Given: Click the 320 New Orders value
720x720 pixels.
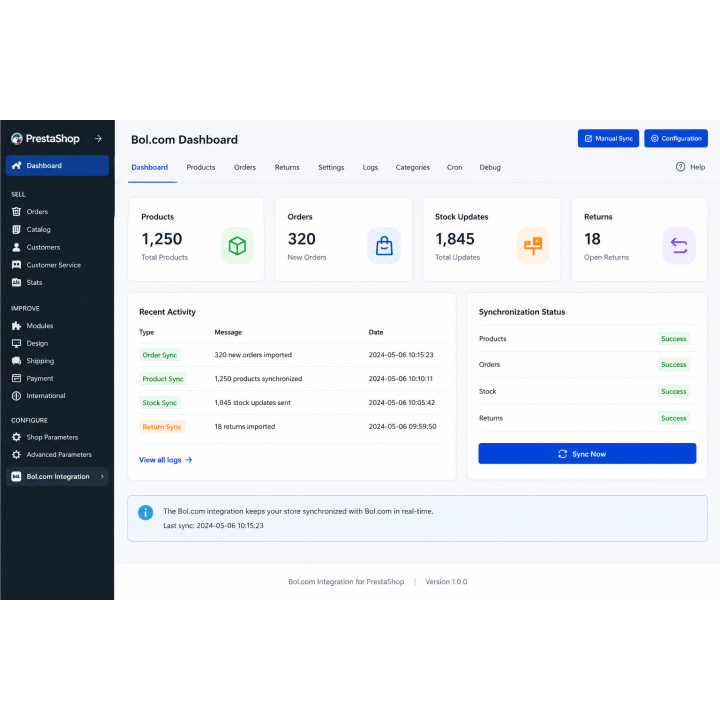Looking at the screenshot, I should coord(301,239).
